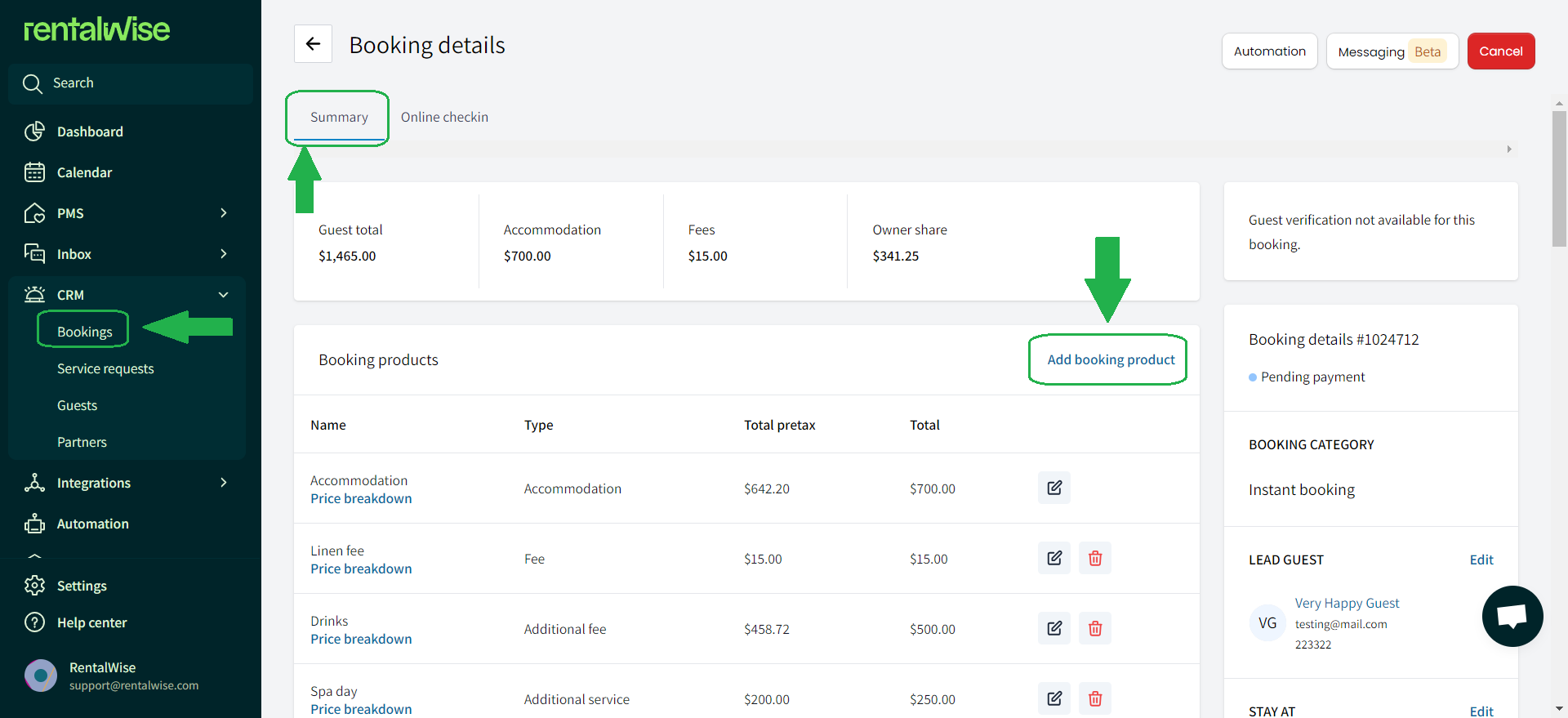
Task: Edit the Accommodation booking product
Action: point(1054,488)
